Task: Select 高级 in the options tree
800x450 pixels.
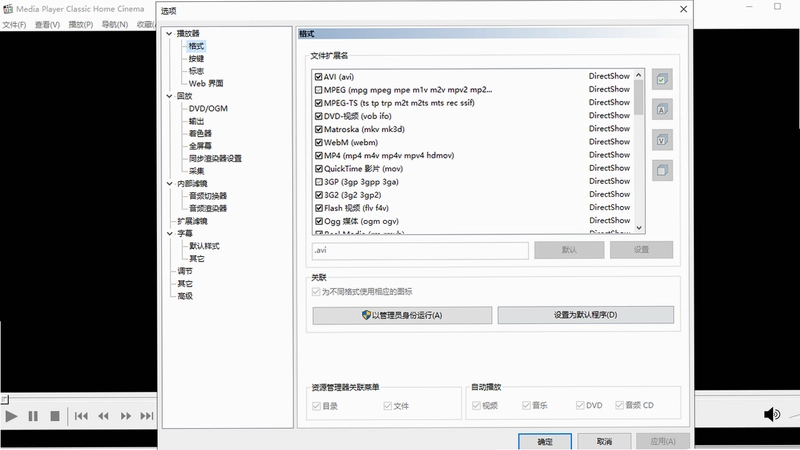Action: click(185, 296)
